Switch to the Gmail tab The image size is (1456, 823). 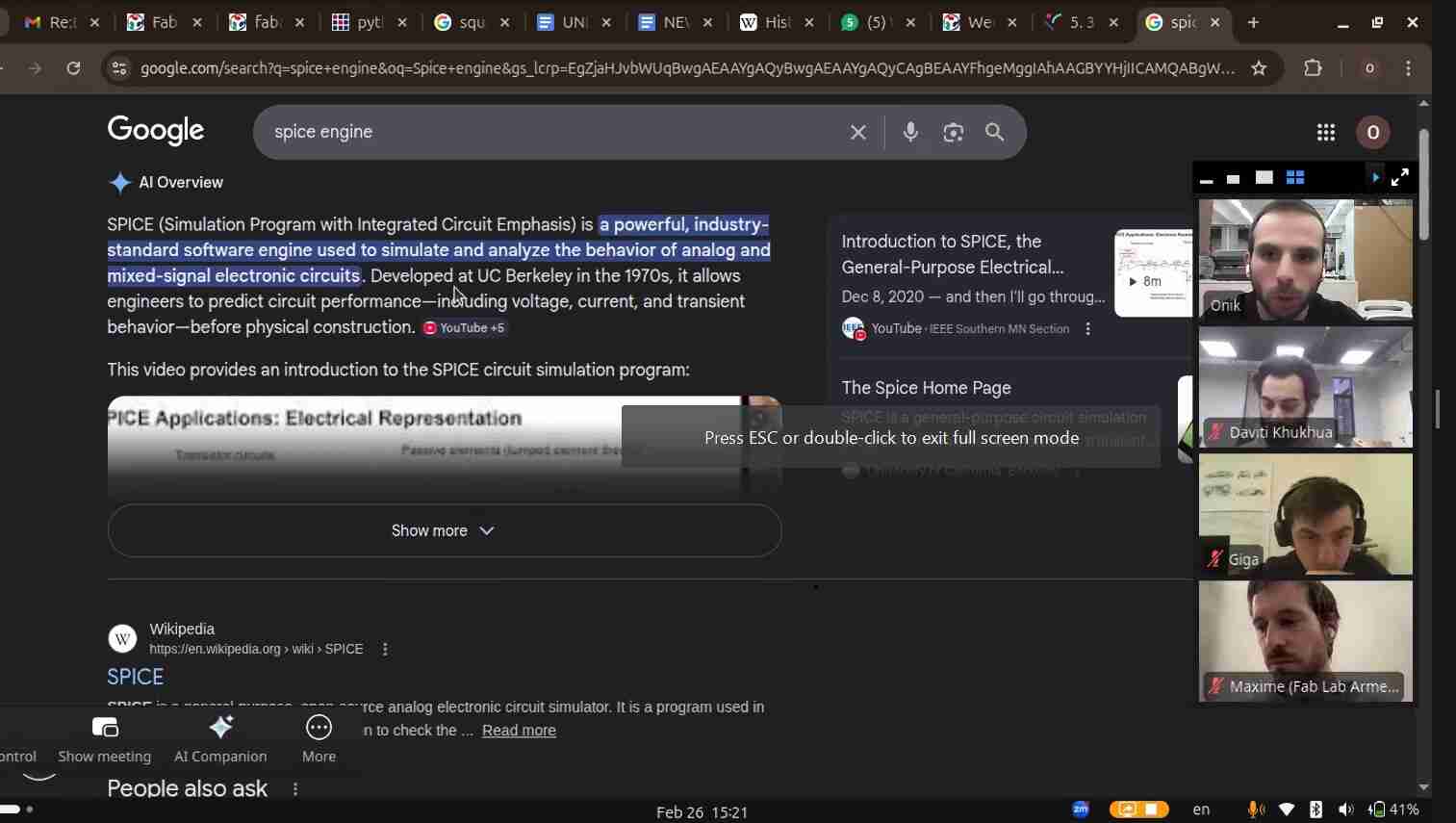(x=63, y=23)
